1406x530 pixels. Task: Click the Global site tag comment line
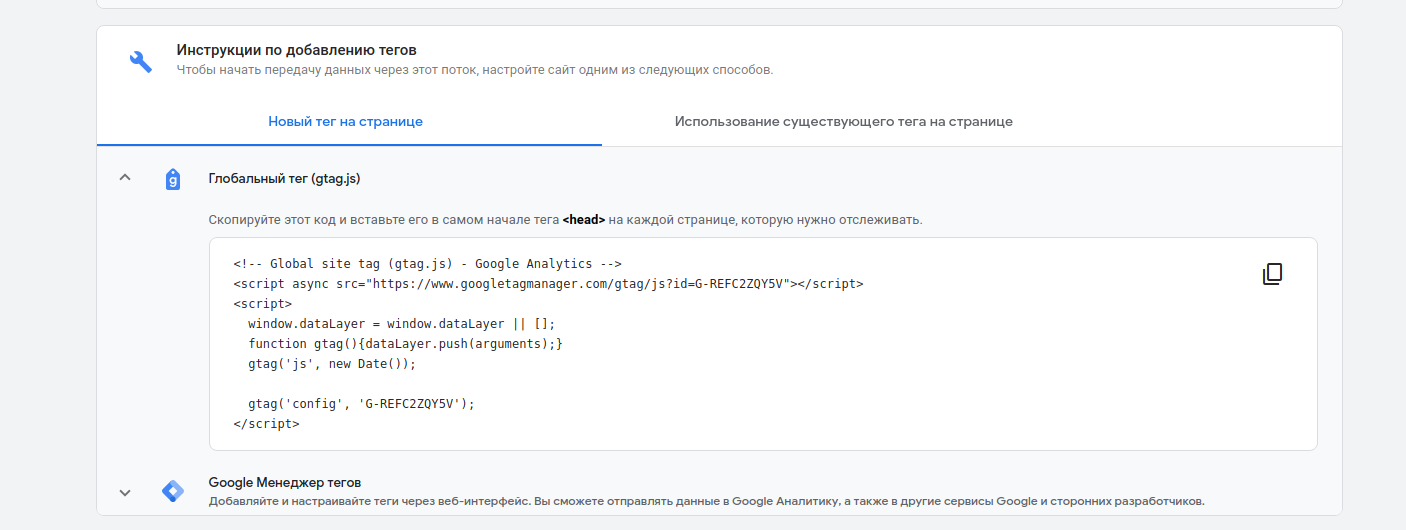point(428,264)
